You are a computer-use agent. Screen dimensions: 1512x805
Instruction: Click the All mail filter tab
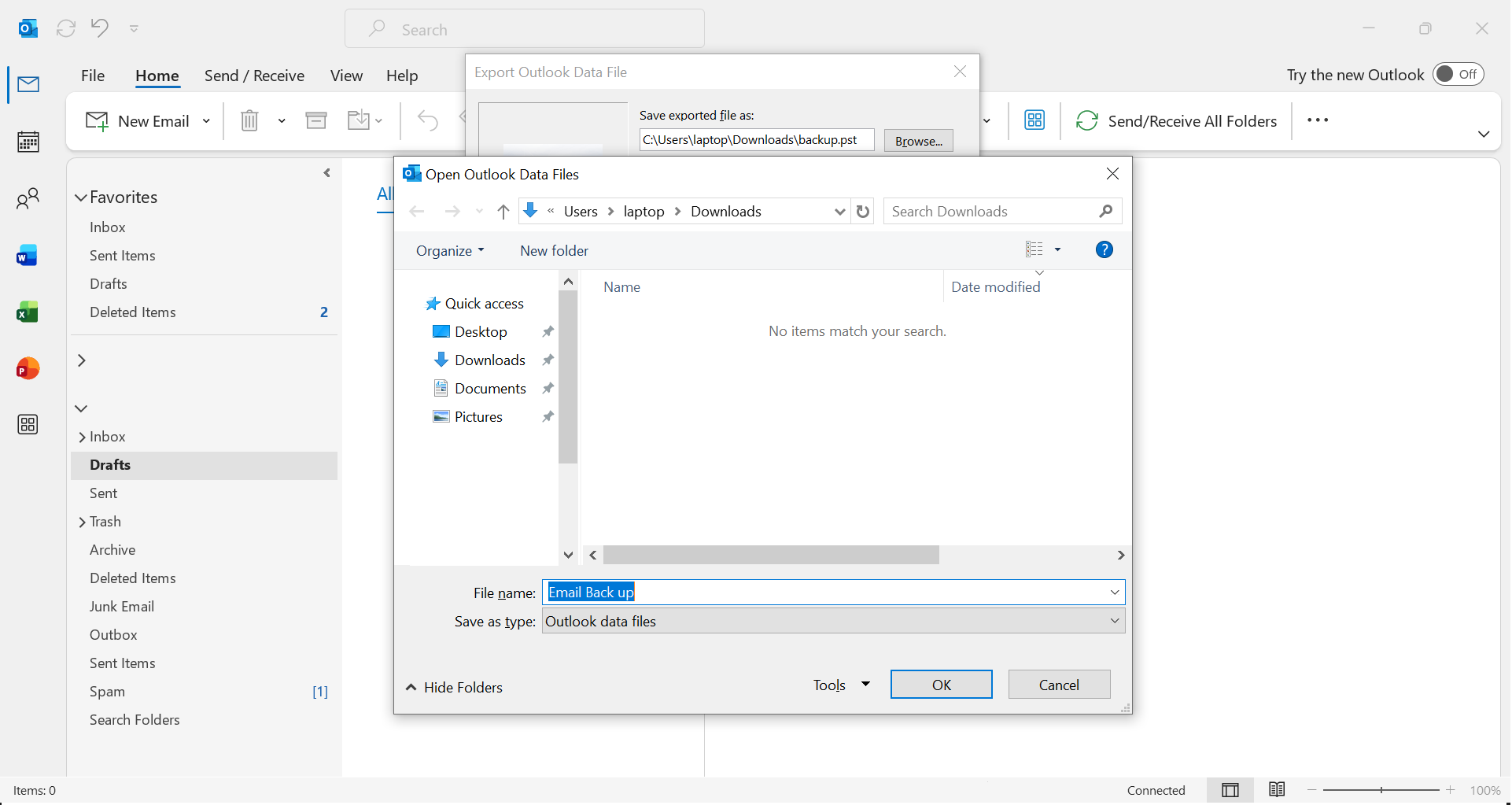[385, 194]
